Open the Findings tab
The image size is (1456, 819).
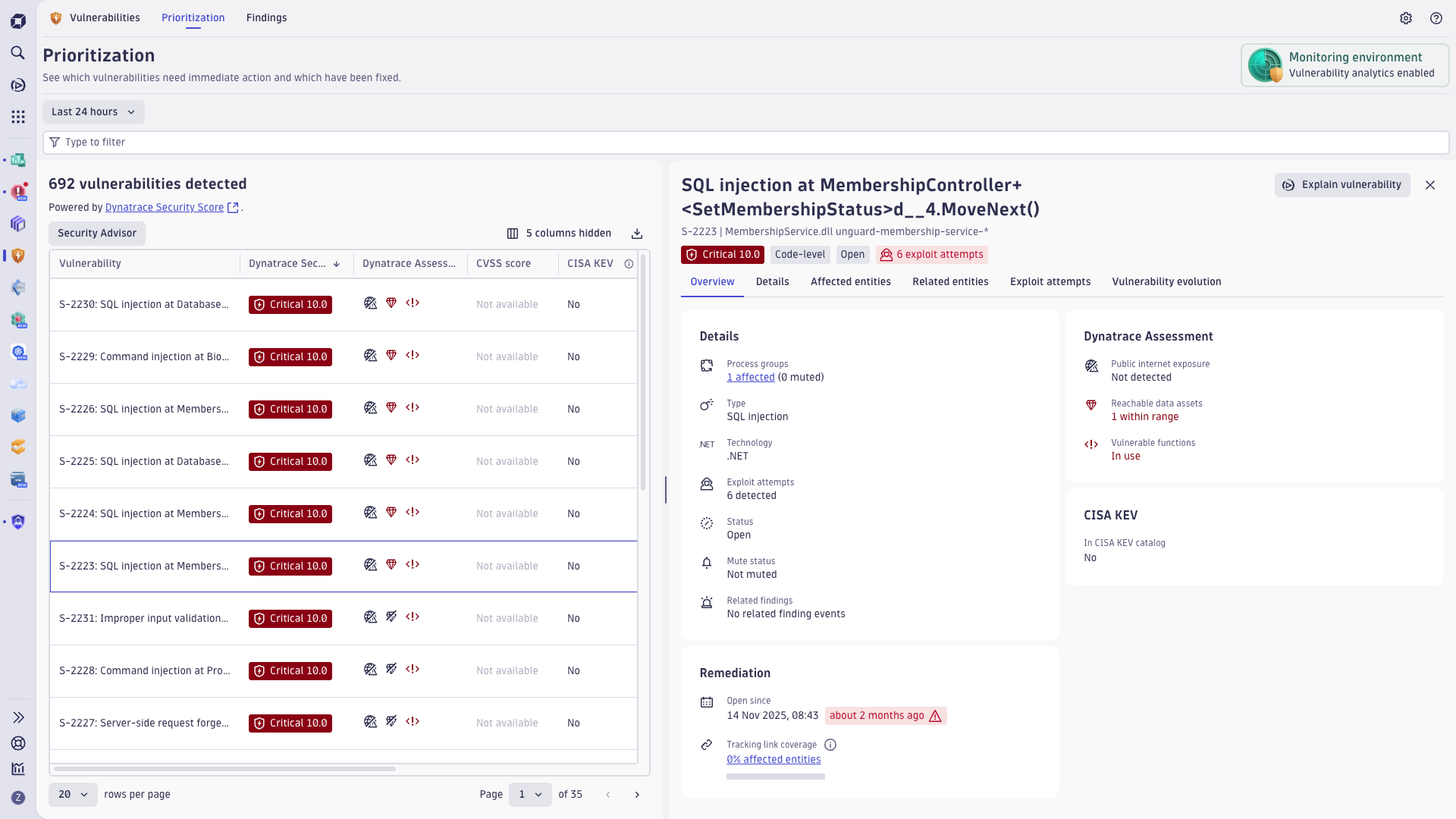click(266, 18)
